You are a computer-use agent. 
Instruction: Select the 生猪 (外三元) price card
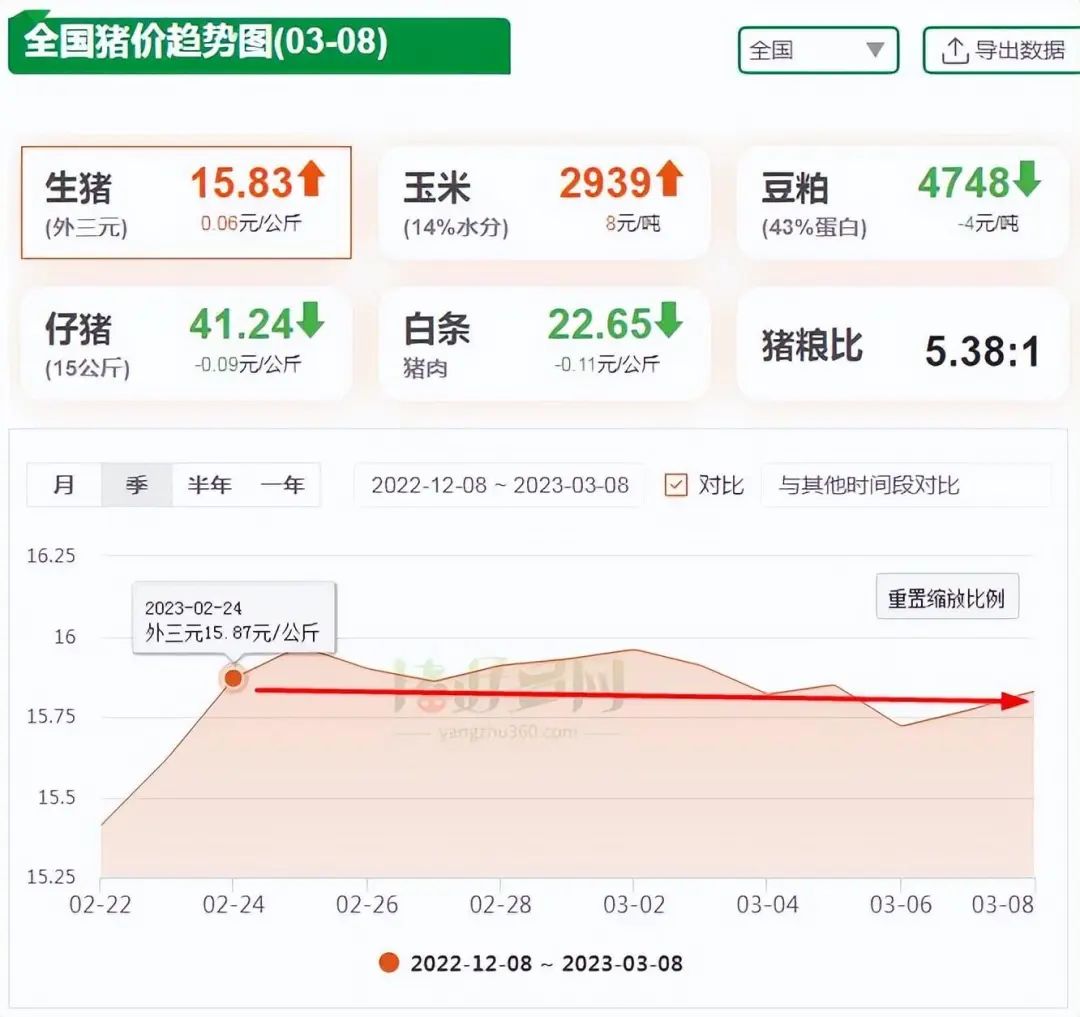click(x=186, y=202)
